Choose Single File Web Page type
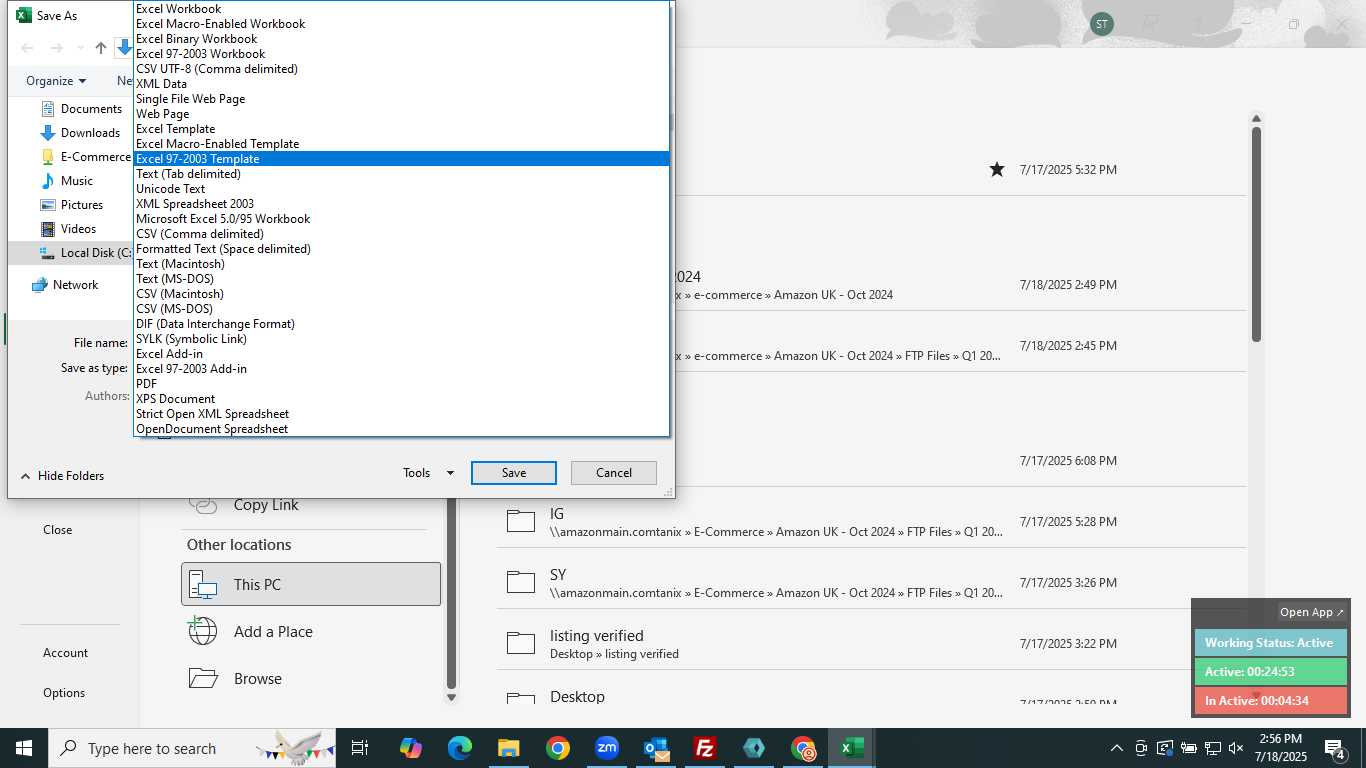Image resolution: width=1366 pixels, height=768 pixels. pyautogui.click(x=401, y=99)
